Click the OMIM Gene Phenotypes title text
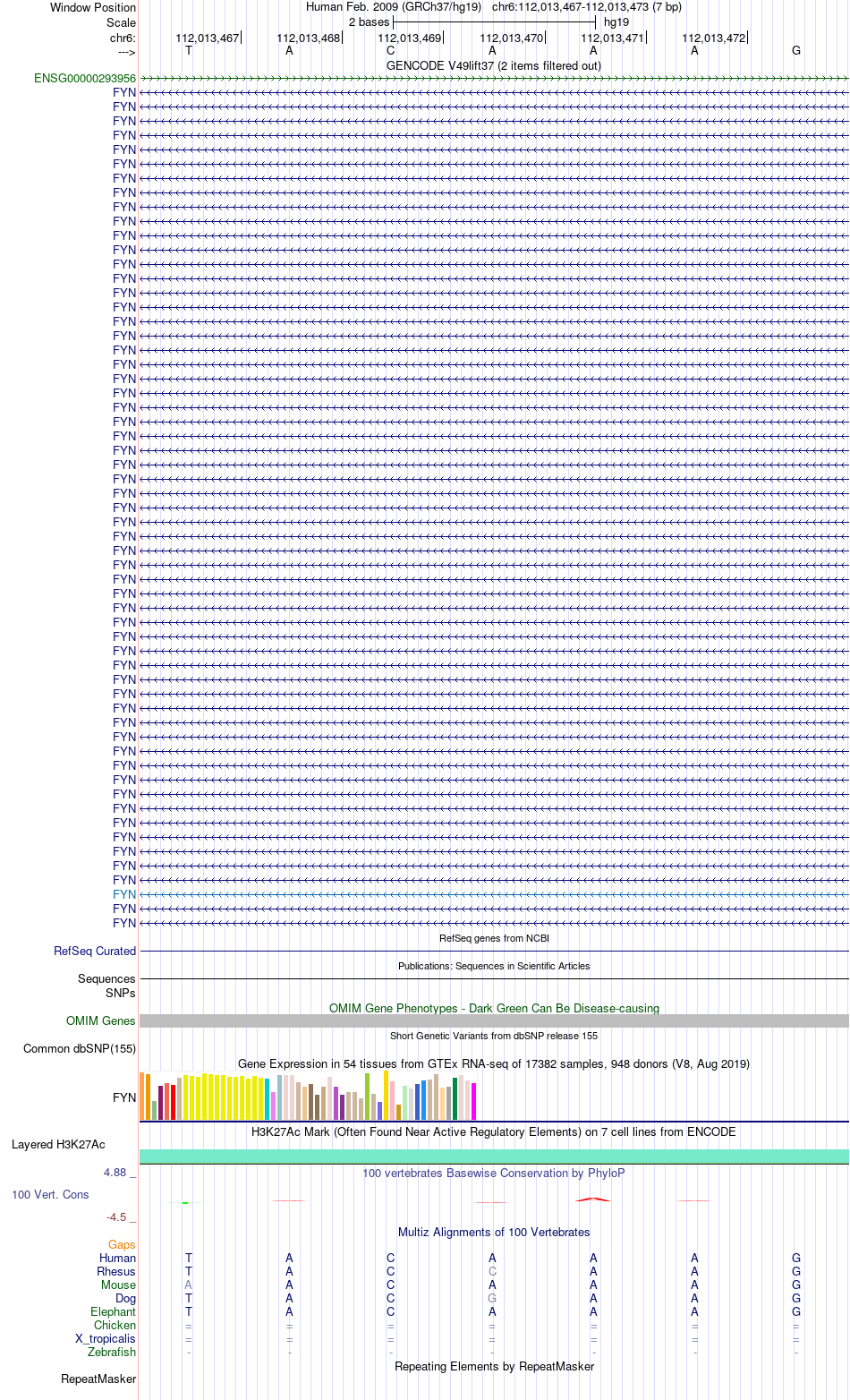Image resolution: width=850 pixels, height=1400 pixels. [494, 1009]
